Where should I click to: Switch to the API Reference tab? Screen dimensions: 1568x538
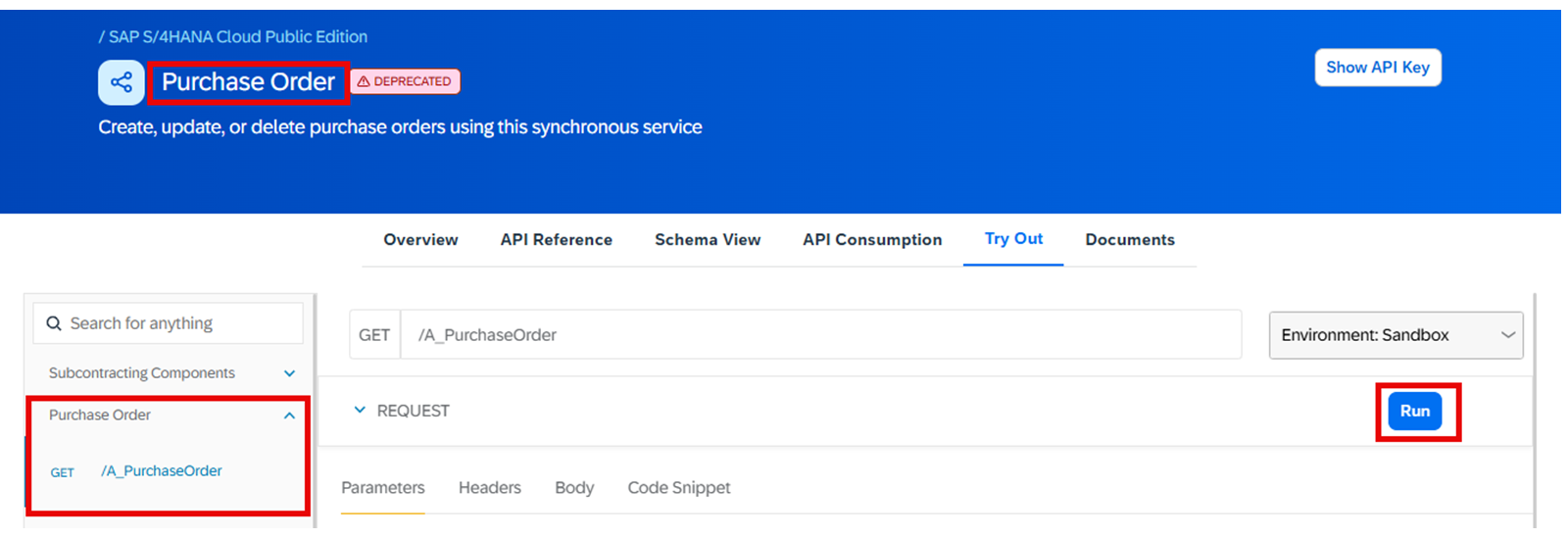coord(556,239)
